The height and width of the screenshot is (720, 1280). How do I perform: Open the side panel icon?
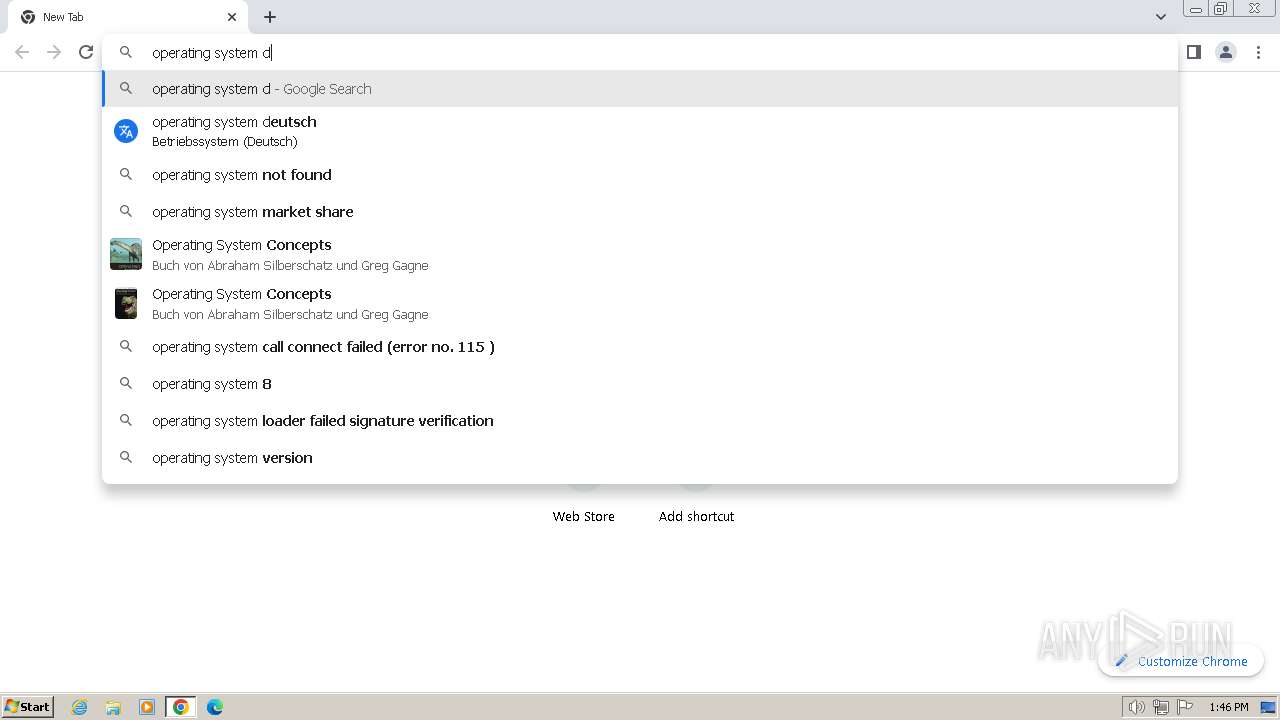coord(1193,52)
